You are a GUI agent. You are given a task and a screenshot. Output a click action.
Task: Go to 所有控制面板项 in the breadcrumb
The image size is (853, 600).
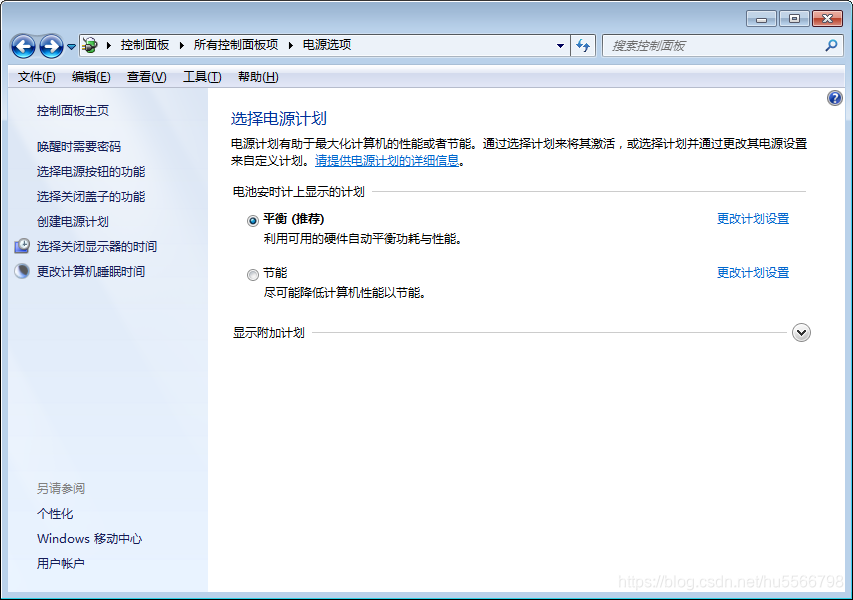pos(236,45)
